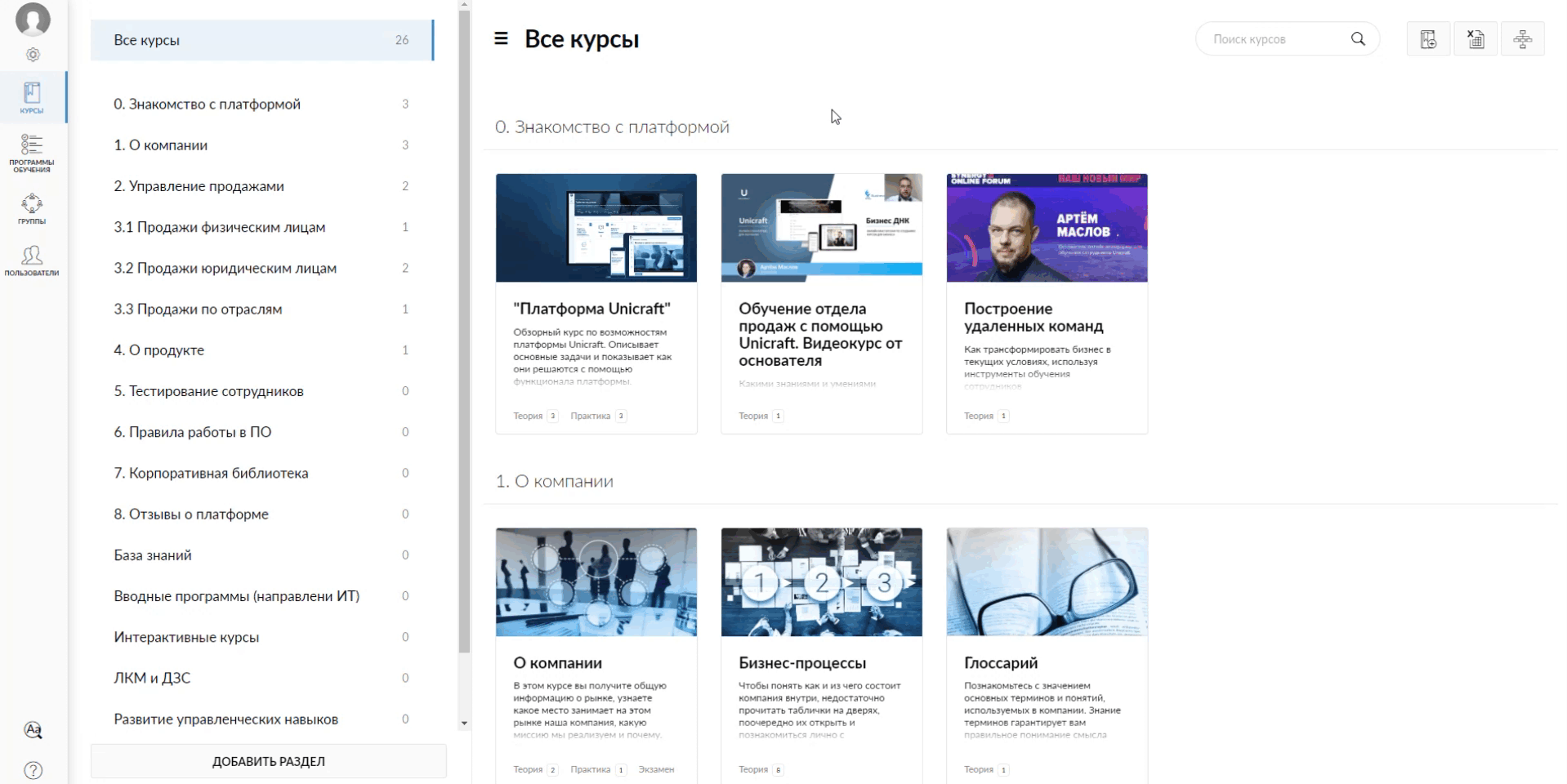Viewport: 1567px width, 784px height.
Task: Click the Глоссарий course title
Action: [x=1001, y=663]
